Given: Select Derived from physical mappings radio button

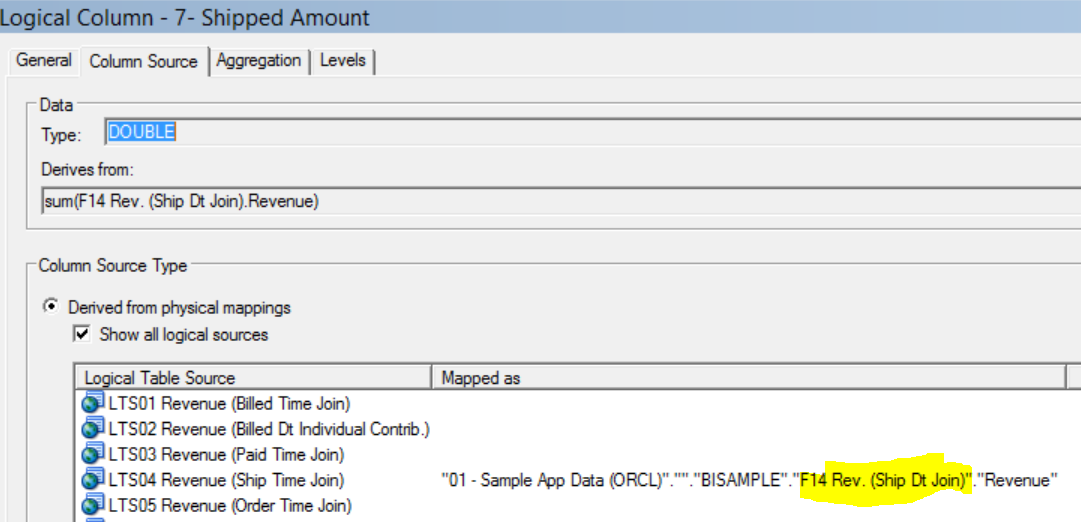Looking at the screenshot, I should pos(51,307).
